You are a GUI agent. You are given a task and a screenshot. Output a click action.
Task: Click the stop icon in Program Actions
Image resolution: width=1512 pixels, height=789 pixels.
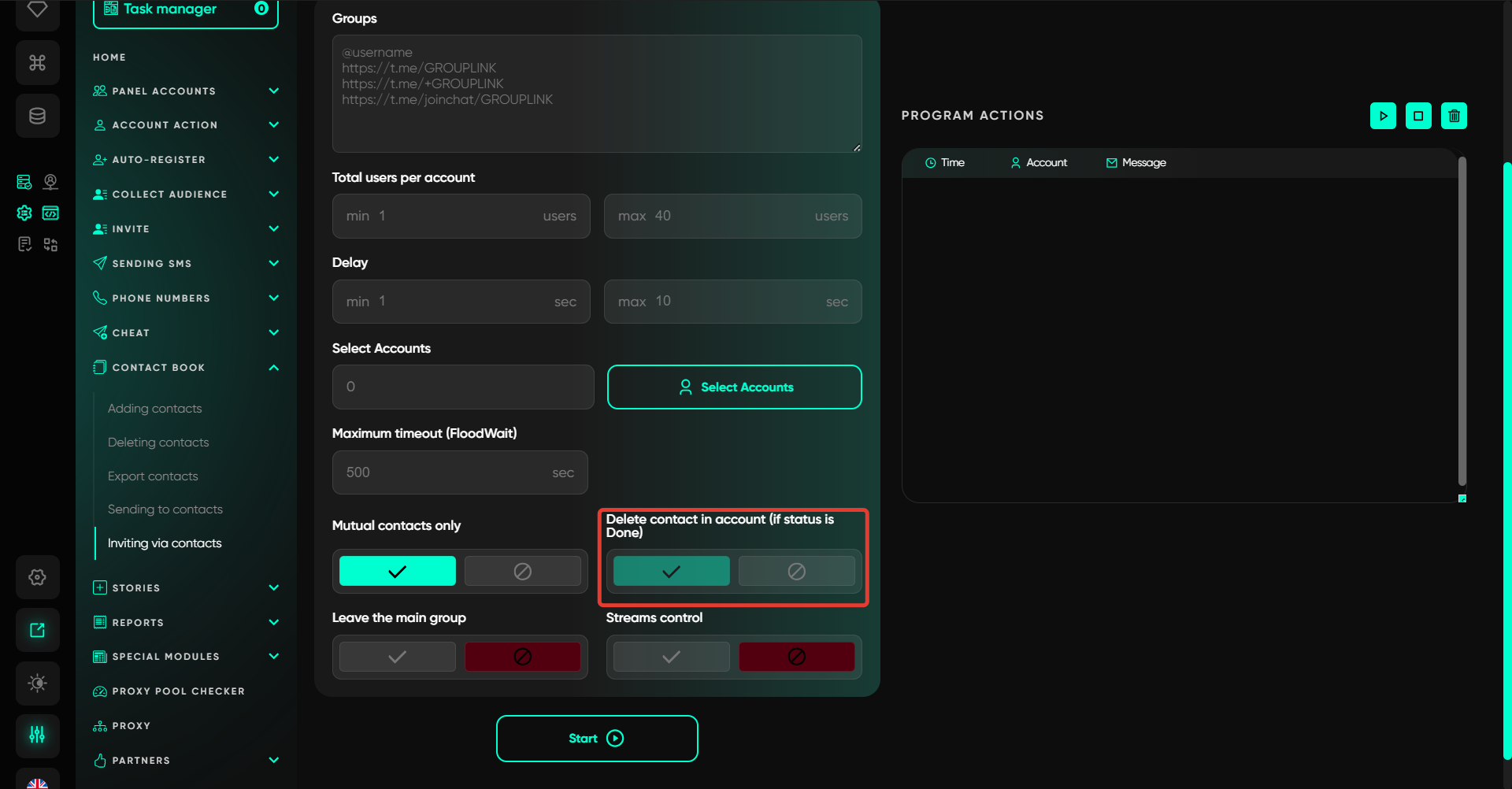coord(1418,116)
